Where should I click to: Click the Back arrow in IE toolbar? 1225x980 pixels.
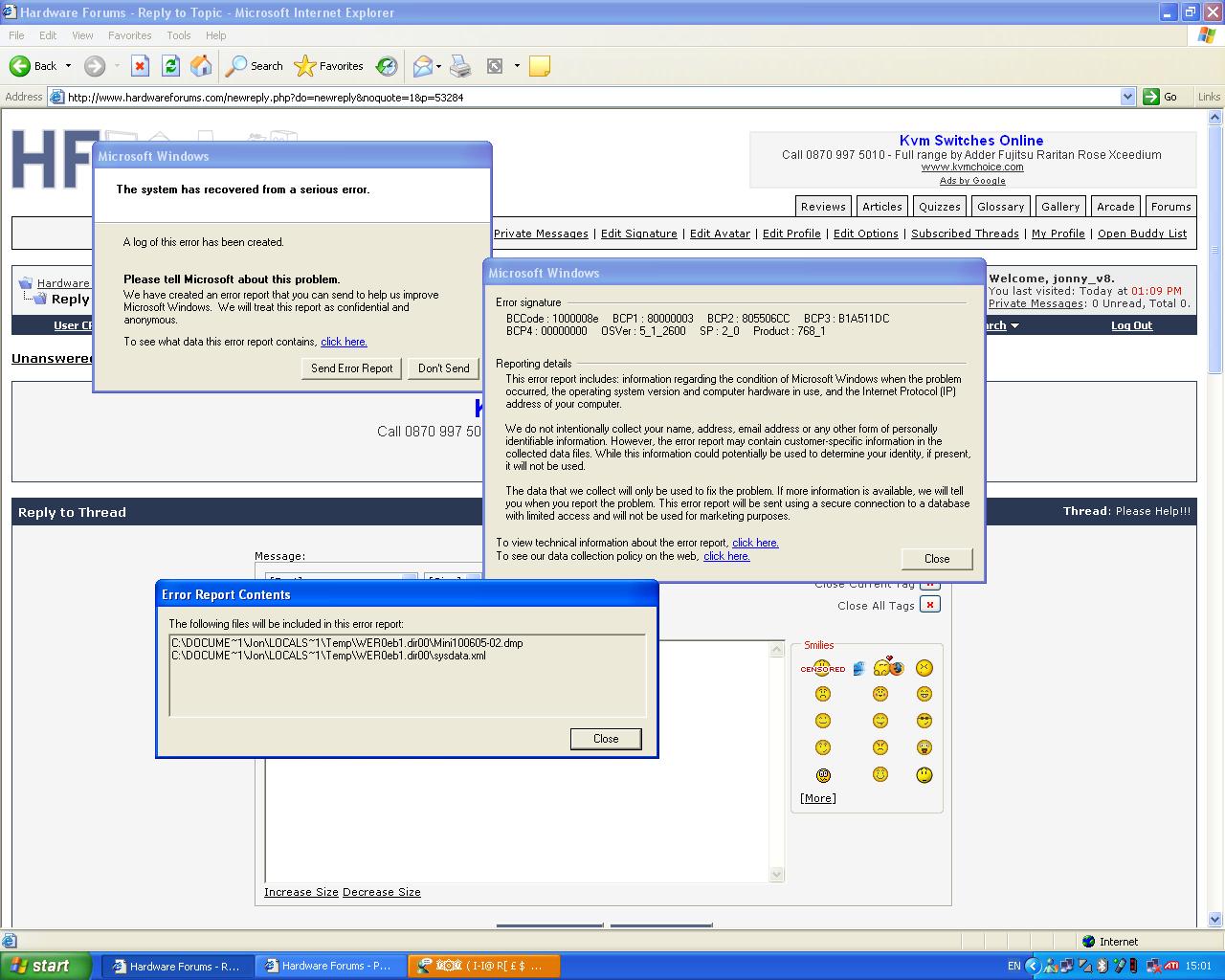point(20,66)
